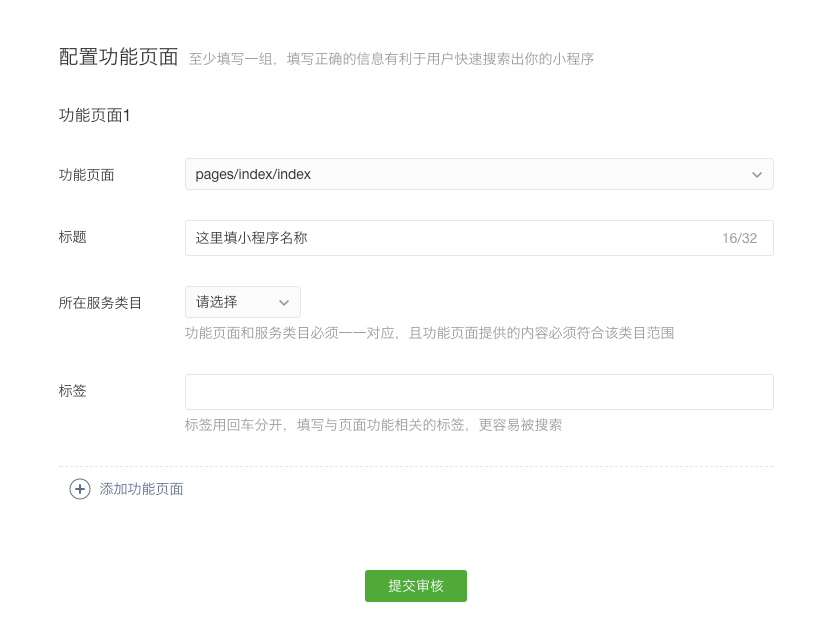Click the hint about 功能页面和服务类目必须一一对应
Viewport: 823px width, 621px height.
[x=429, y=333]
